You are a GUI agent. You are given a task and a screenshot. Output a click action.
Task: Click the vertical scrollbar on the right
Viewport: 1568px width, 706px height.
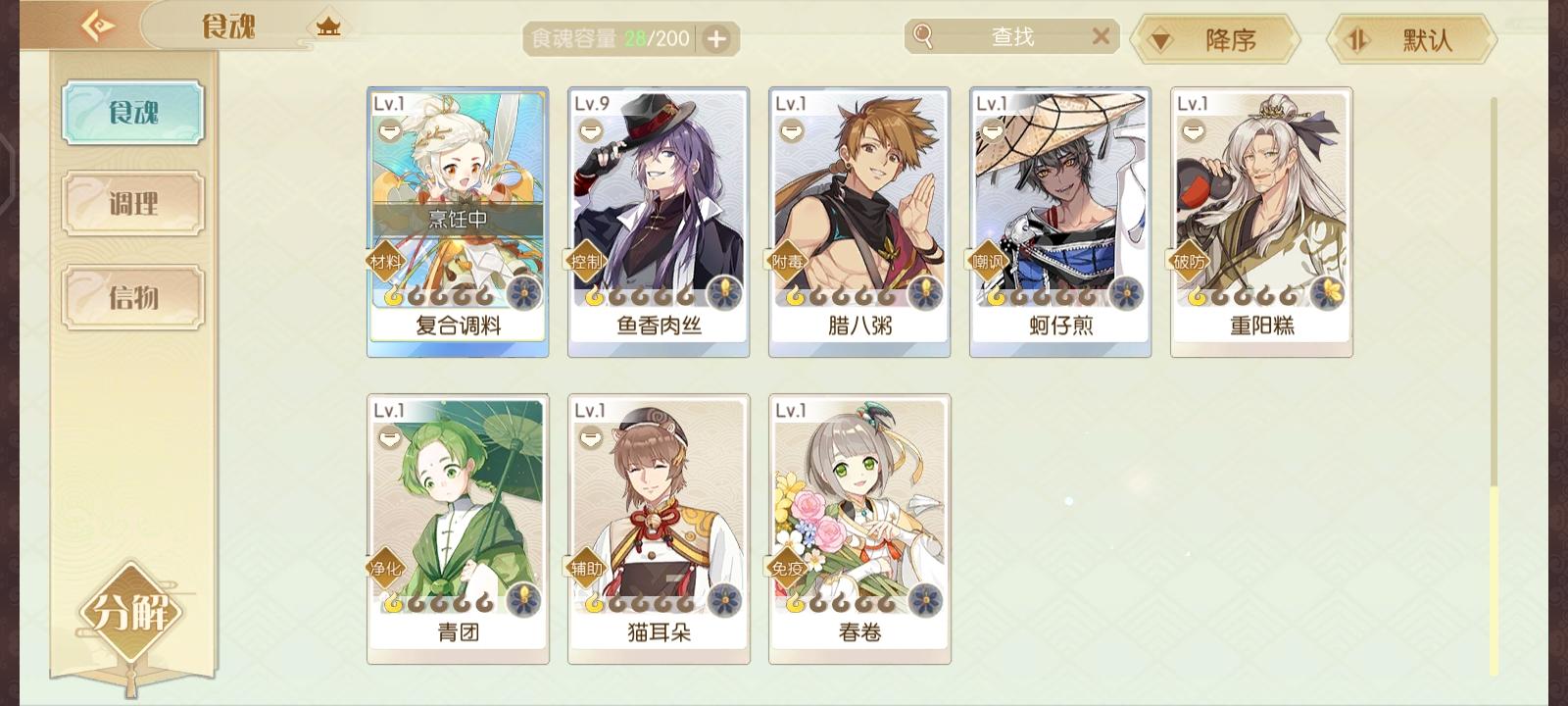pyautogui.click(x=1494, y=386)
